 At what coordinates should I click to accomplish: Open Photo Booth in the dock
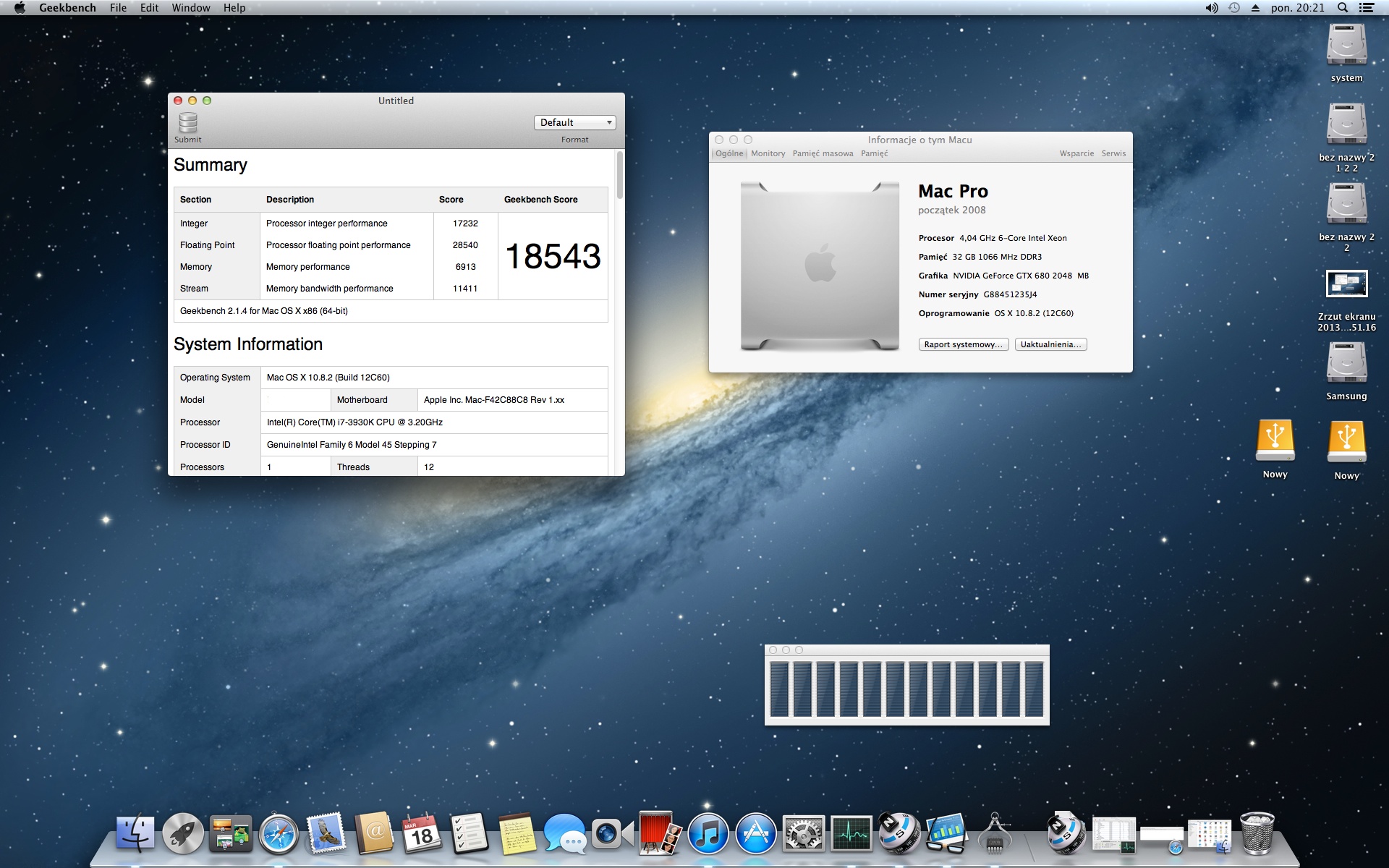tap(660, 834)
